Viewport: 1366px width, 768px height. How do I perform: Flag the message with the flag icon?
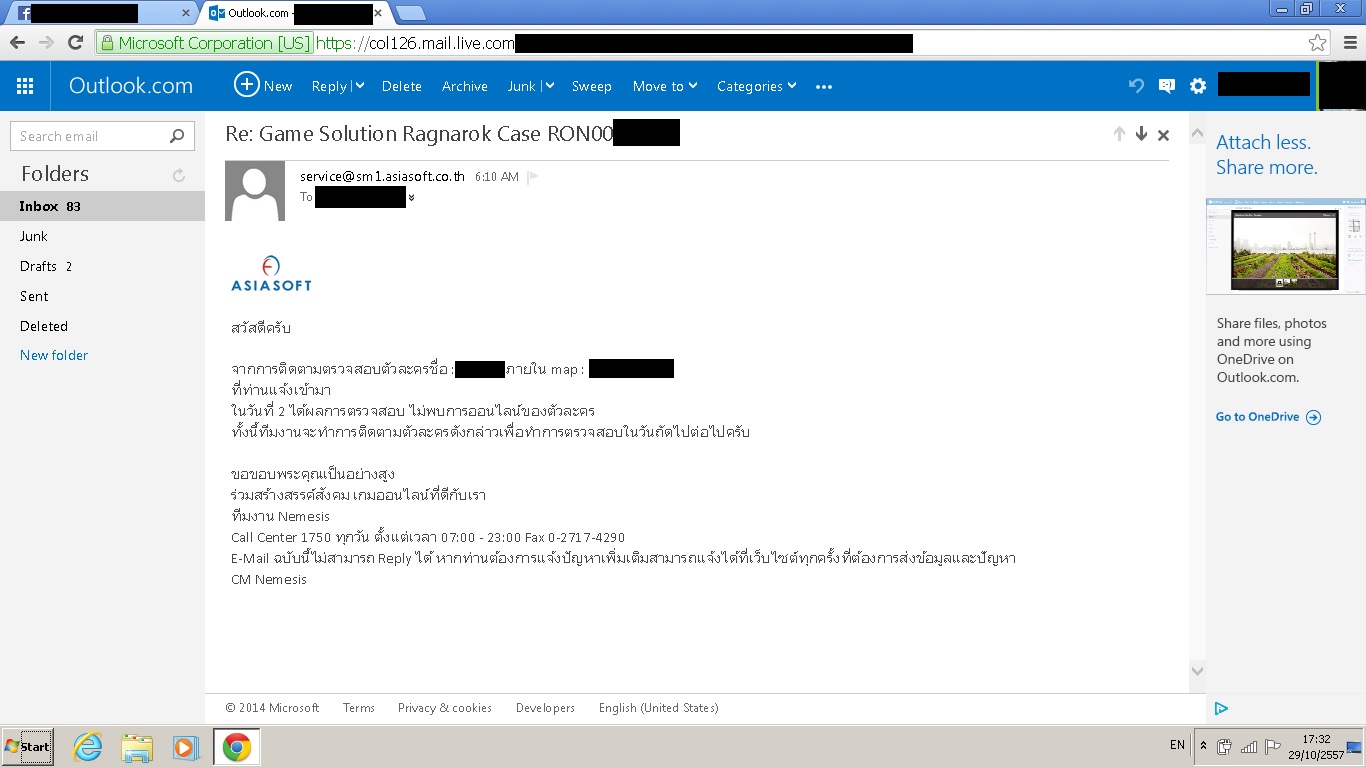533,177
